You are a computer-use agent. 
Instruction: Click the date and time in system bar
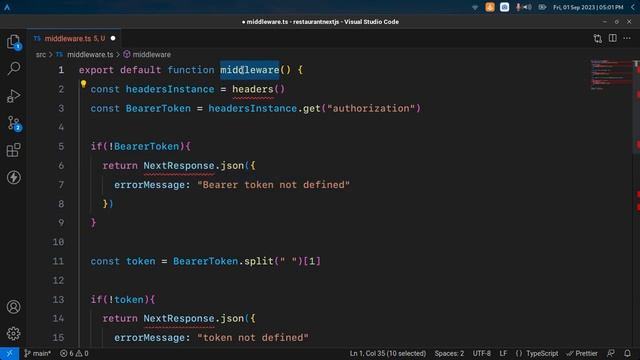pyautogui.click(x=588, y=7)
